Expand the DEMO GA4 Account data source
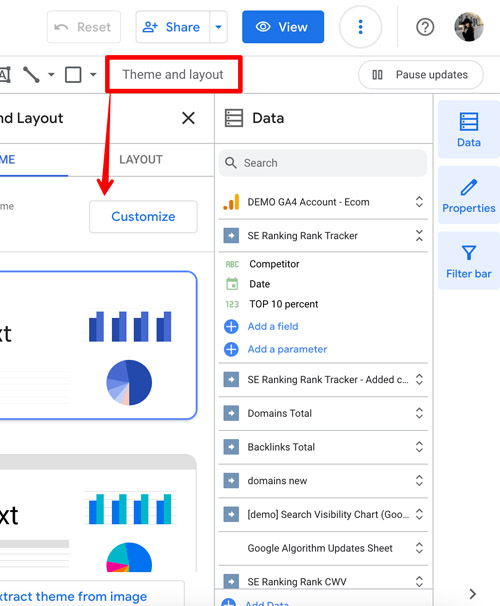 (419, 202)
